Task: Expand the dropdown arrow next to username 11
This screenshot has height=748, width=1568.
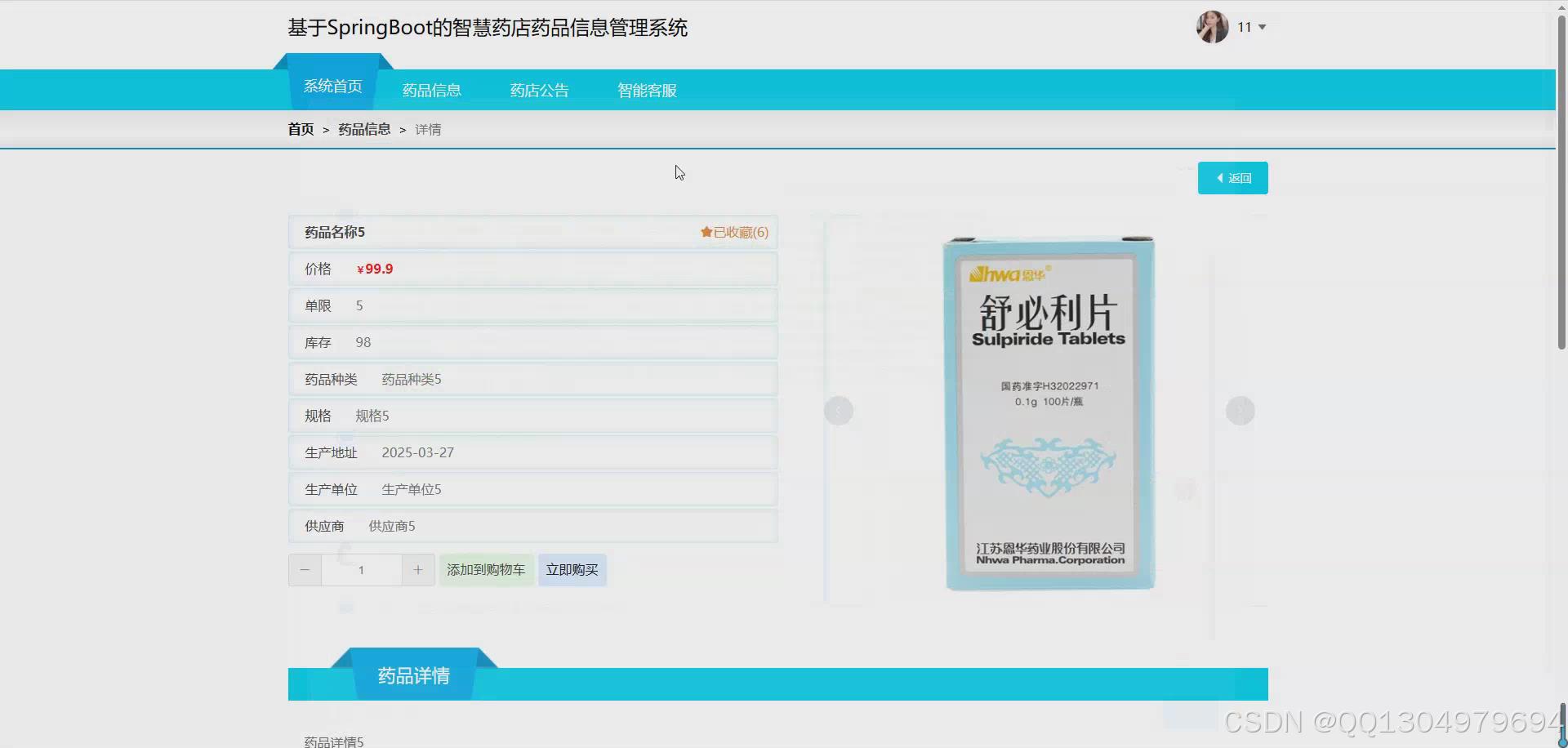Action: 1260,27
